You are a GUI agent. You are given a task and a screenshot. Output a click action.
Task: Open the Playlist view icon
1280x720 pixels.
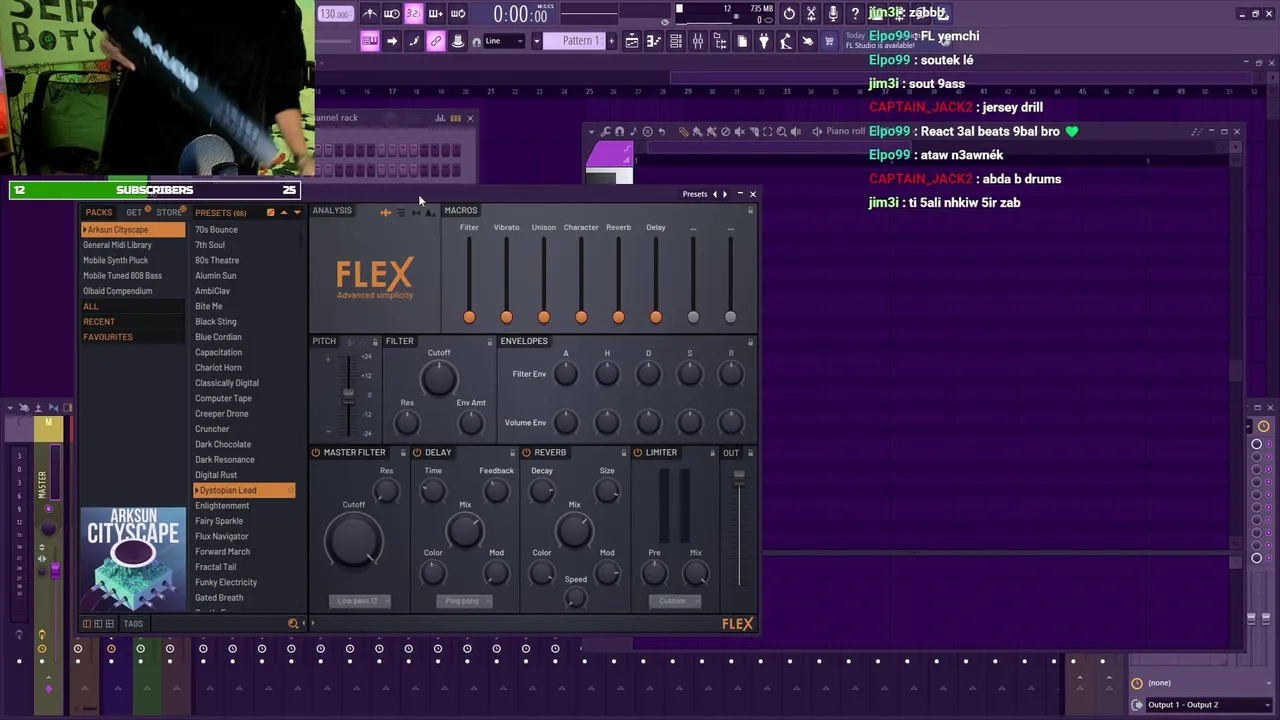click(632, 41)
